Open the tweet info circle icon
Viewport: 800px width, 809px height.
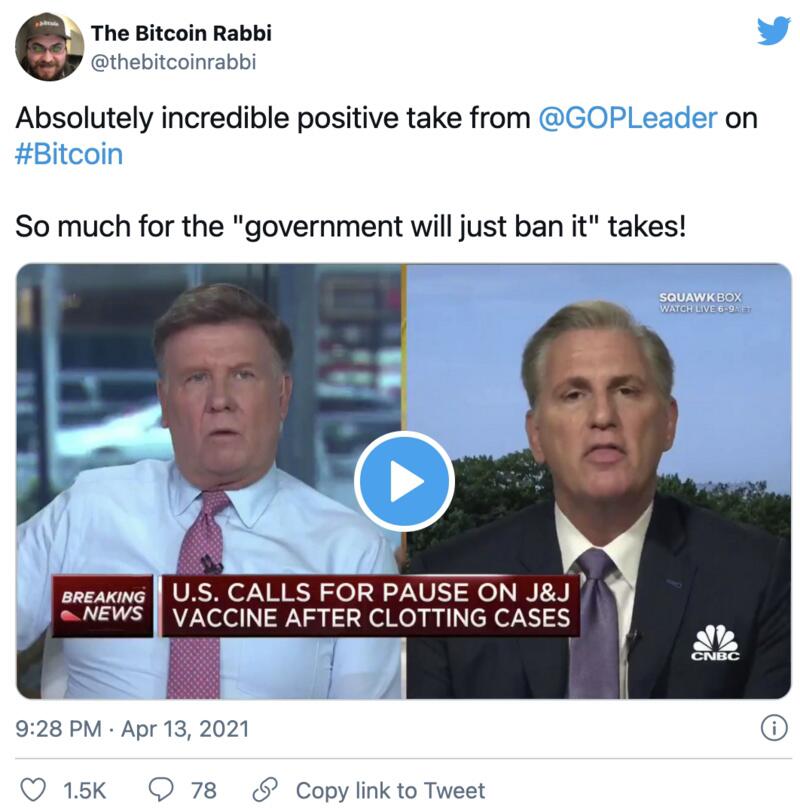coord(773,729)
